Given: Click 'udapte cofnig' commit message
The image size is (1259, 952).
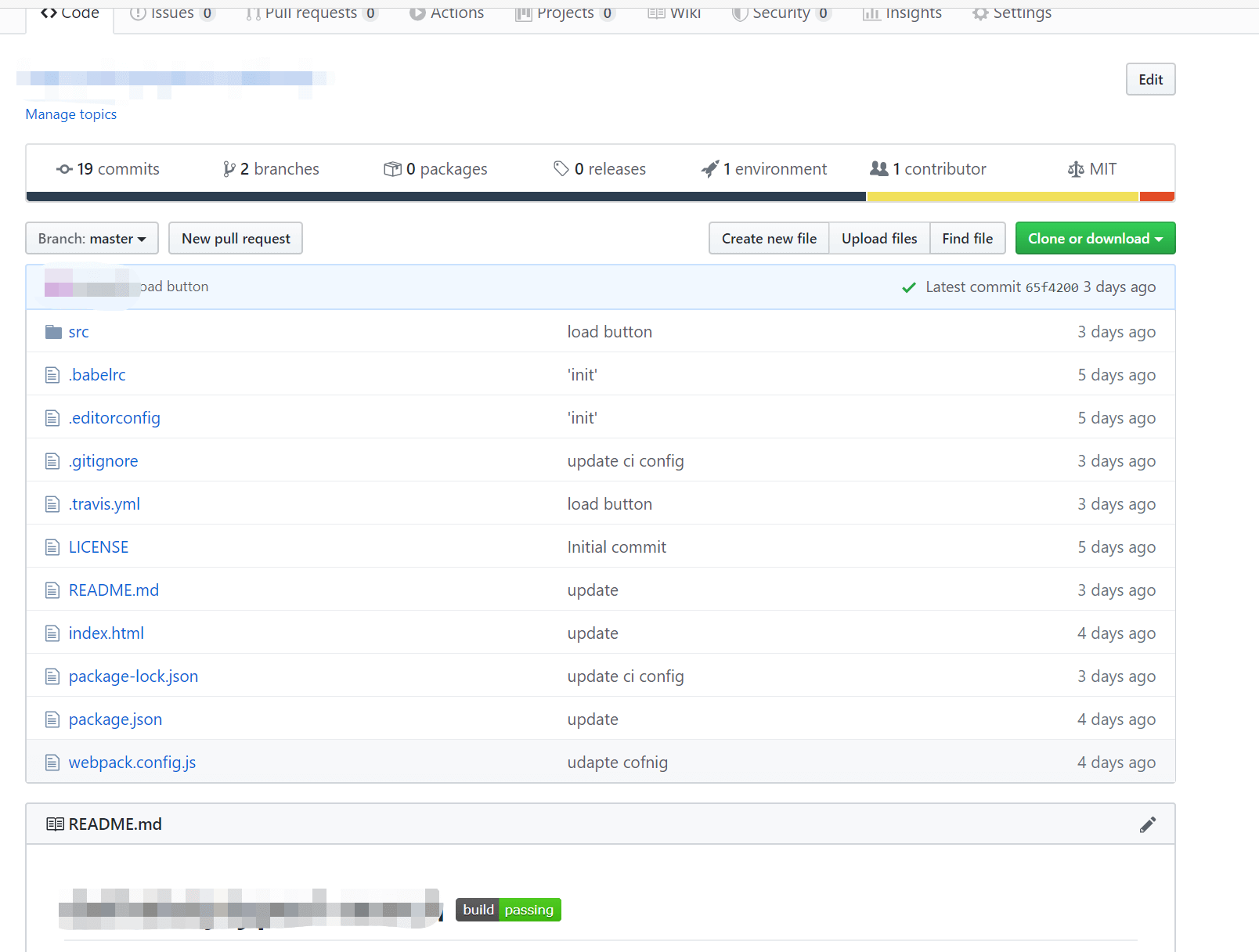Looking at the screenshot, I should [618, 763].
